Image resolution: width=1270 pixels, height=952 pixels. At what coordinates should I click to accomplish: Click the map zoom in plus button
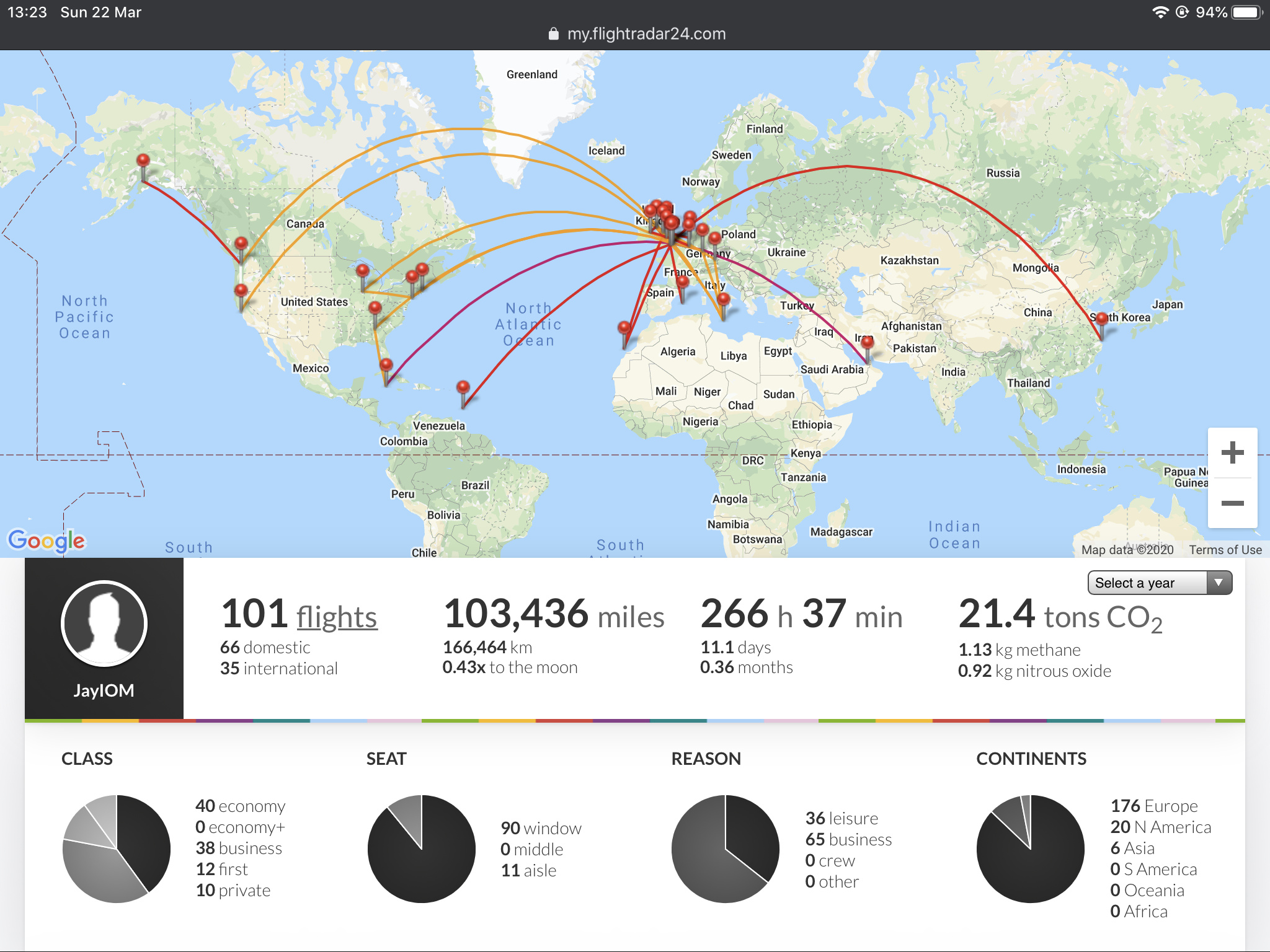pyautogui.click(x=1232, y=452)
